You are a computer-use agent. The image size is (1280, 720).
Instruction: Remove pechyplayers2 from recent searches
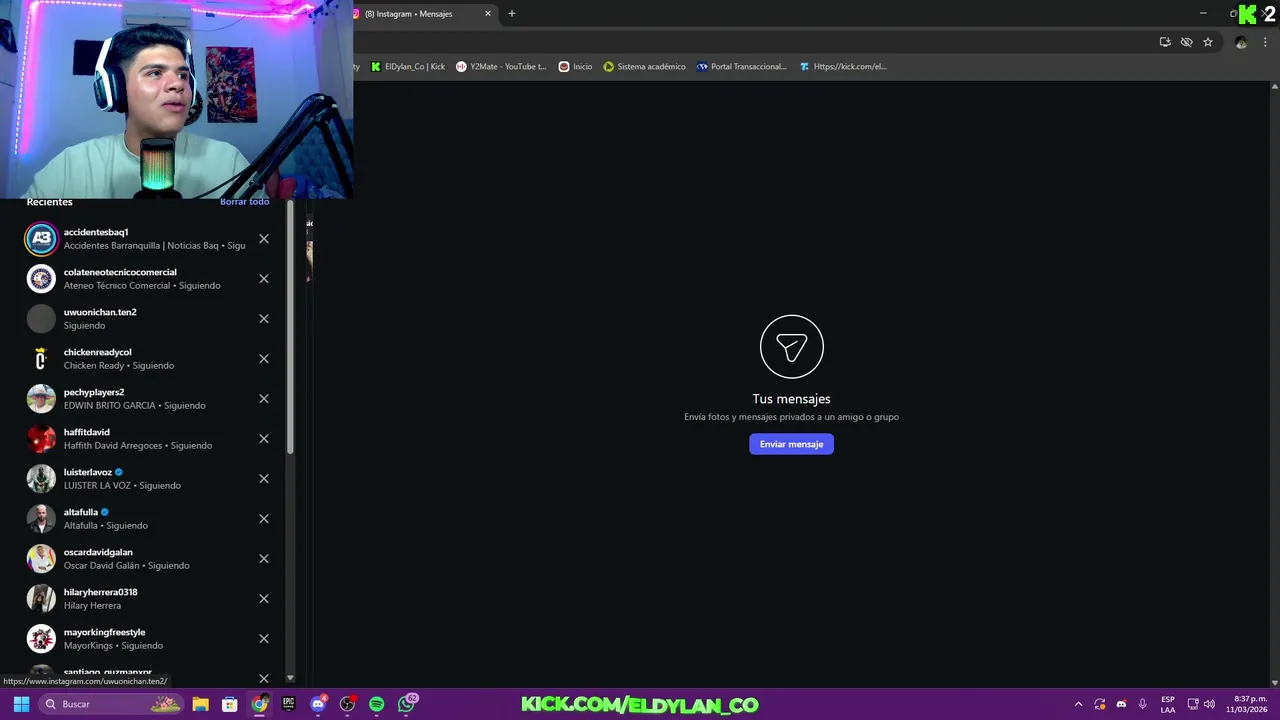click(x=264, y=399)
